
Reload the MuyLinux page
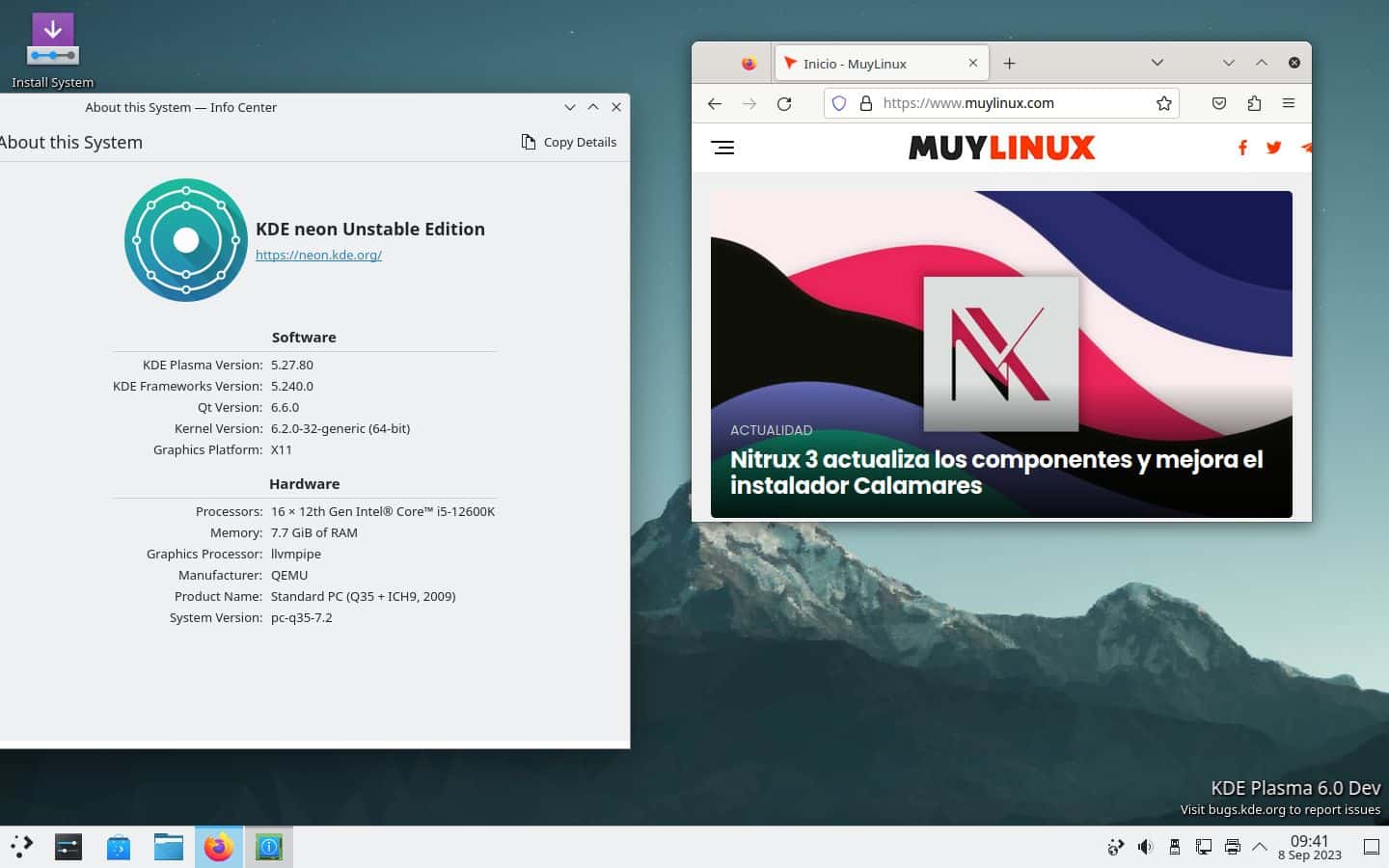click(784, 103)
